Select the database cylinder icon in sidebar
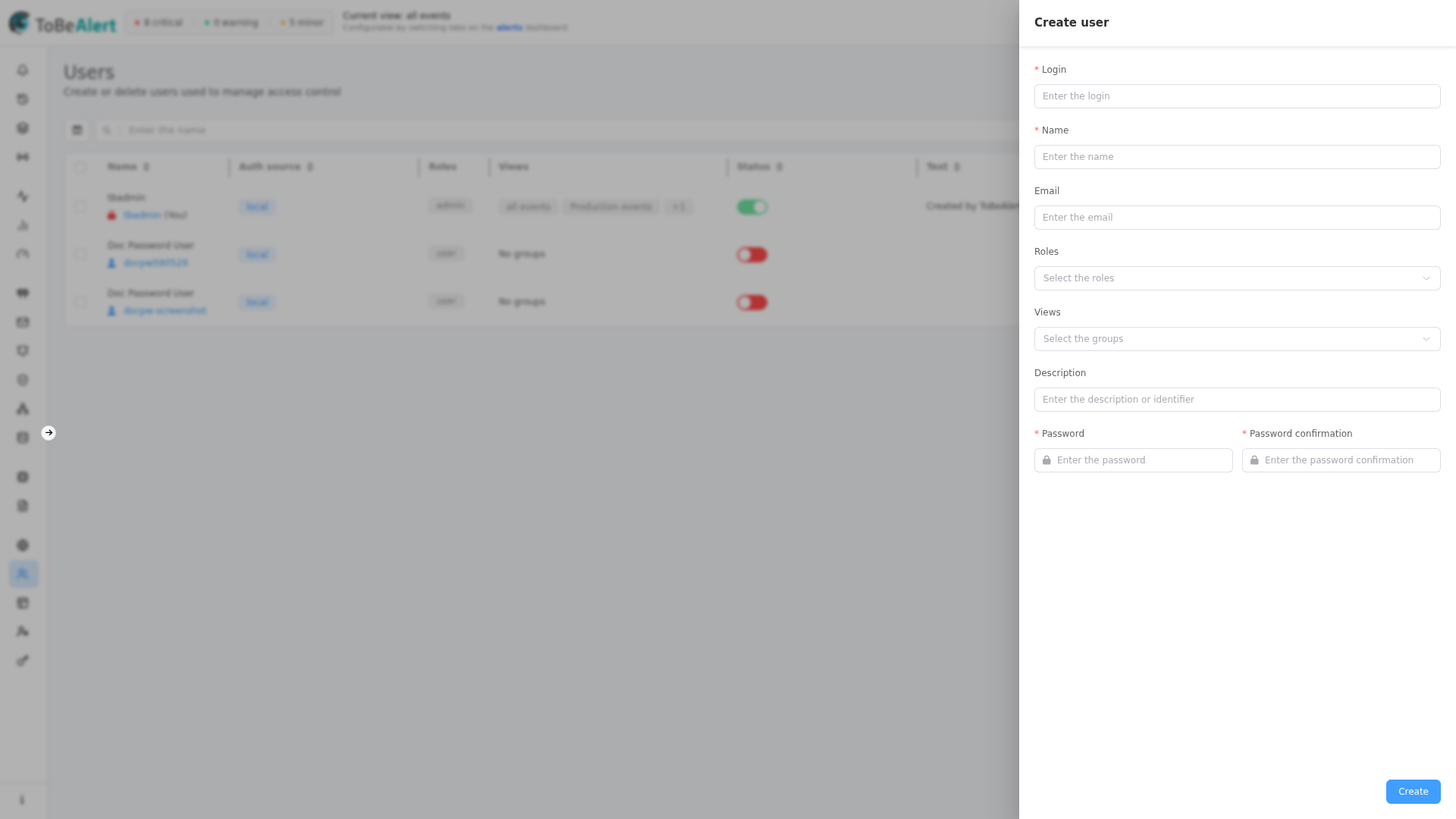Screen dimensions: 1456x819 pos(23,438)
